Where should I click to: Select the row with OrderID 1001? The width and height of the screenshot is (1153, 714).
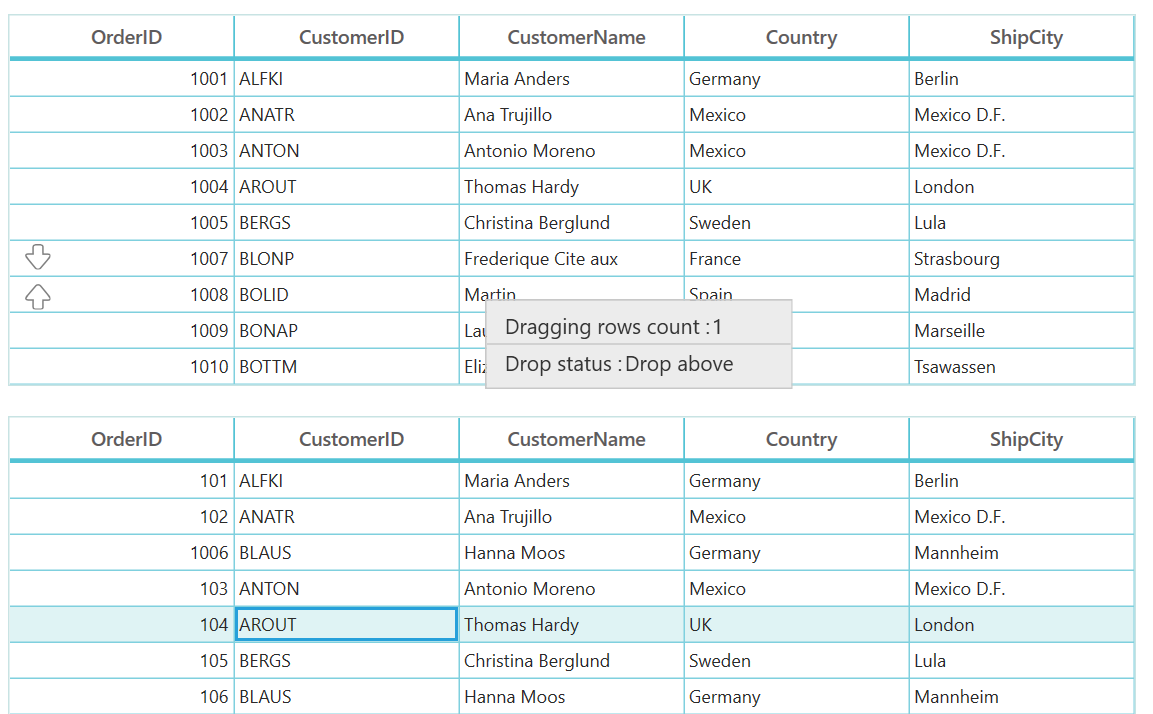tap(571, 79)
